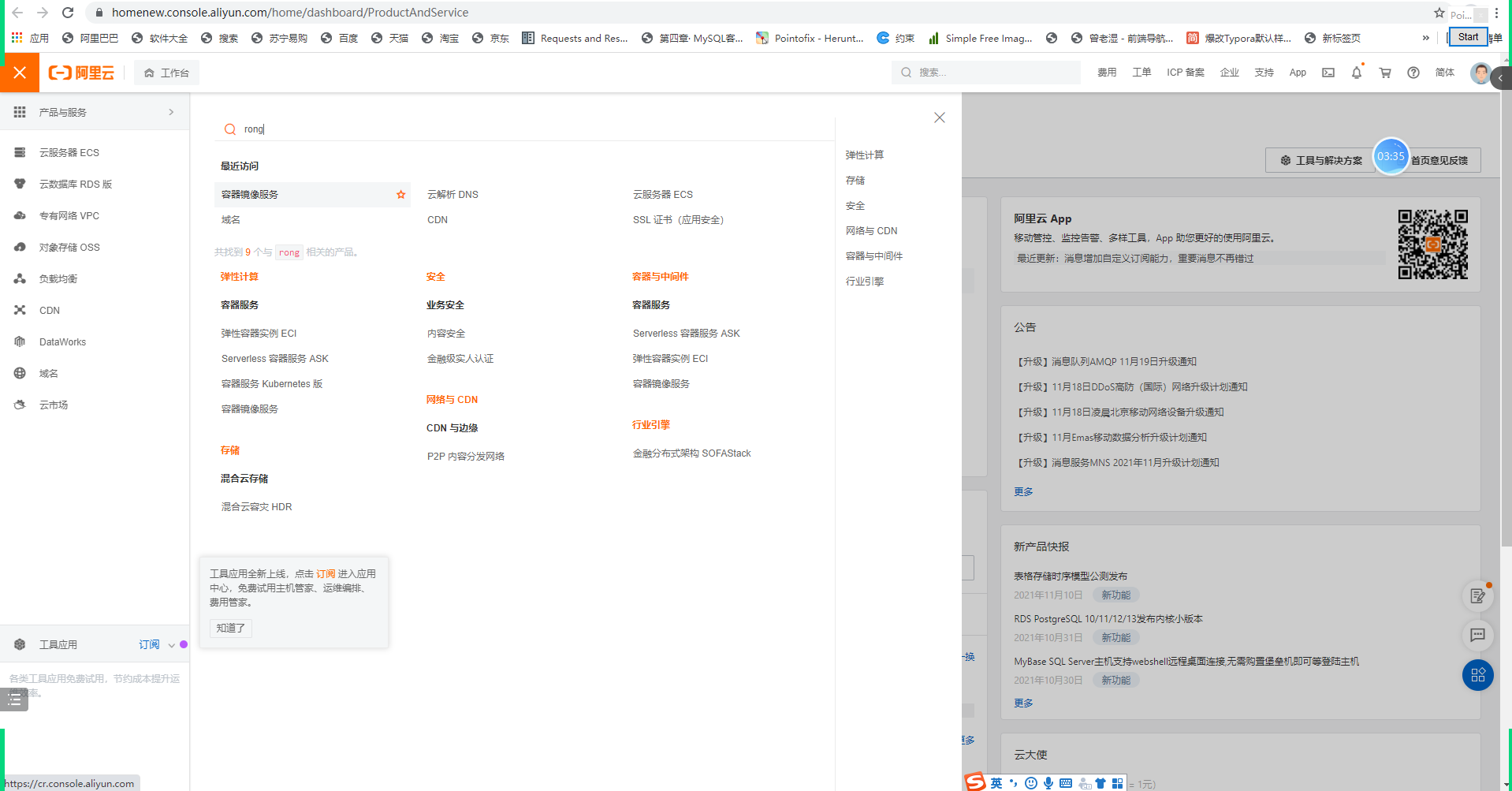Jump to 存储 category on right
This screenshot has width=1512, height=791.
pos(855,181)
